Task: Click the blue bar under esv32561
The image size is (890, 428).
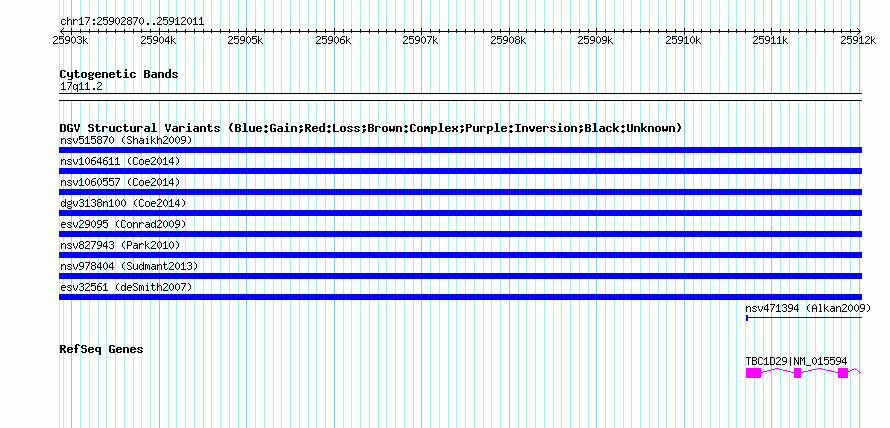Action: (460, 297)
